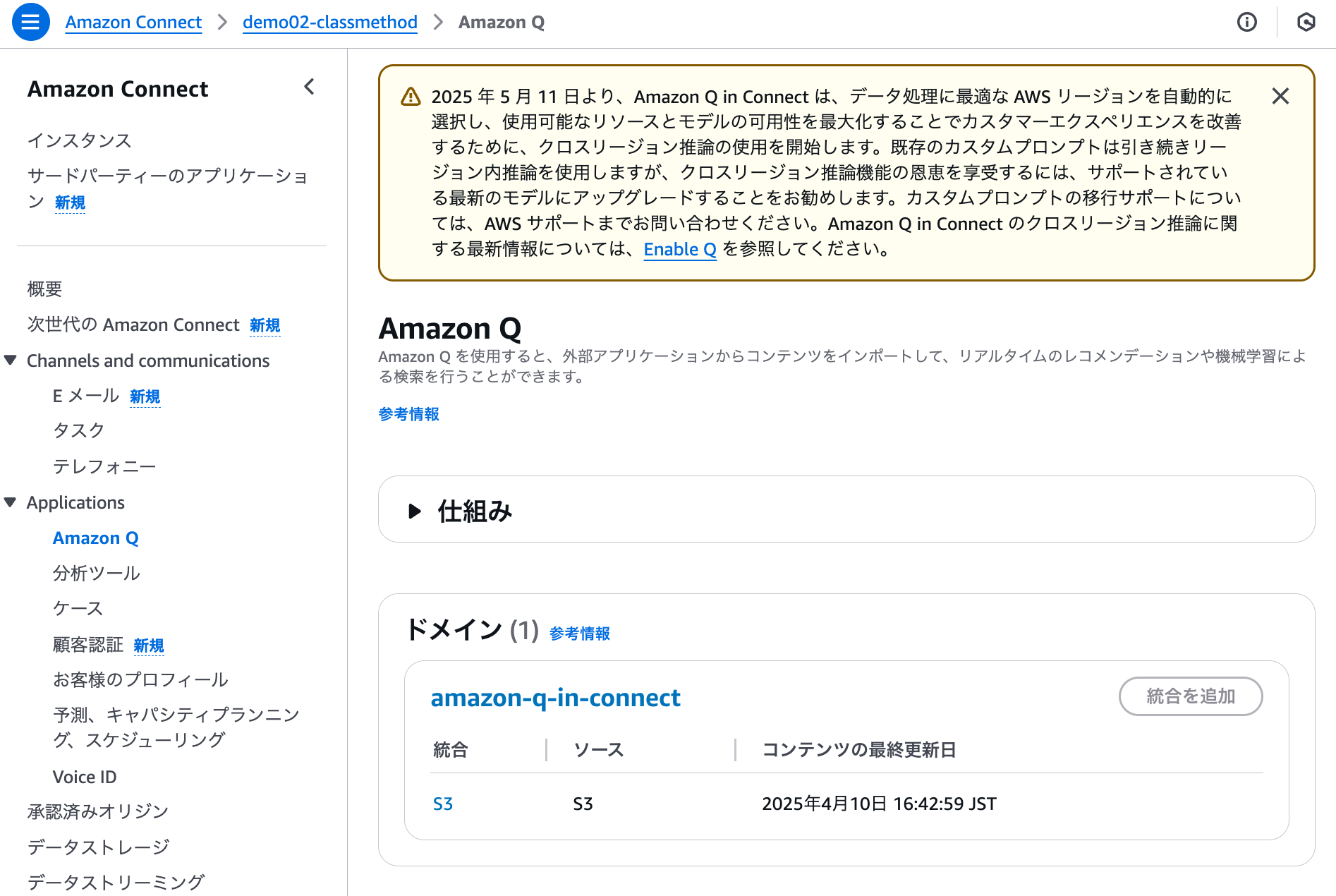
Task: Select タスク sidebar item
Action: [78, 430]
